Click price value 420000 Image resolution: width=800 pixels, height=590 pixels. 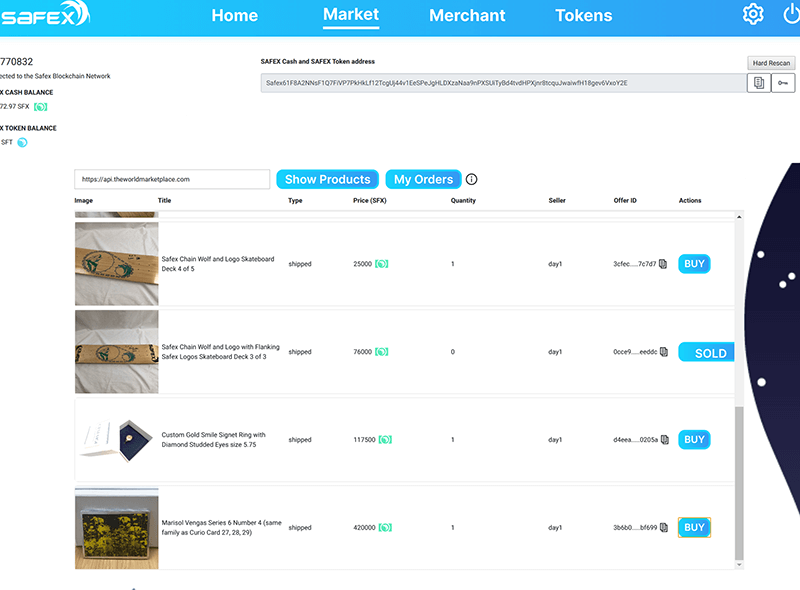tap(364, 527)
